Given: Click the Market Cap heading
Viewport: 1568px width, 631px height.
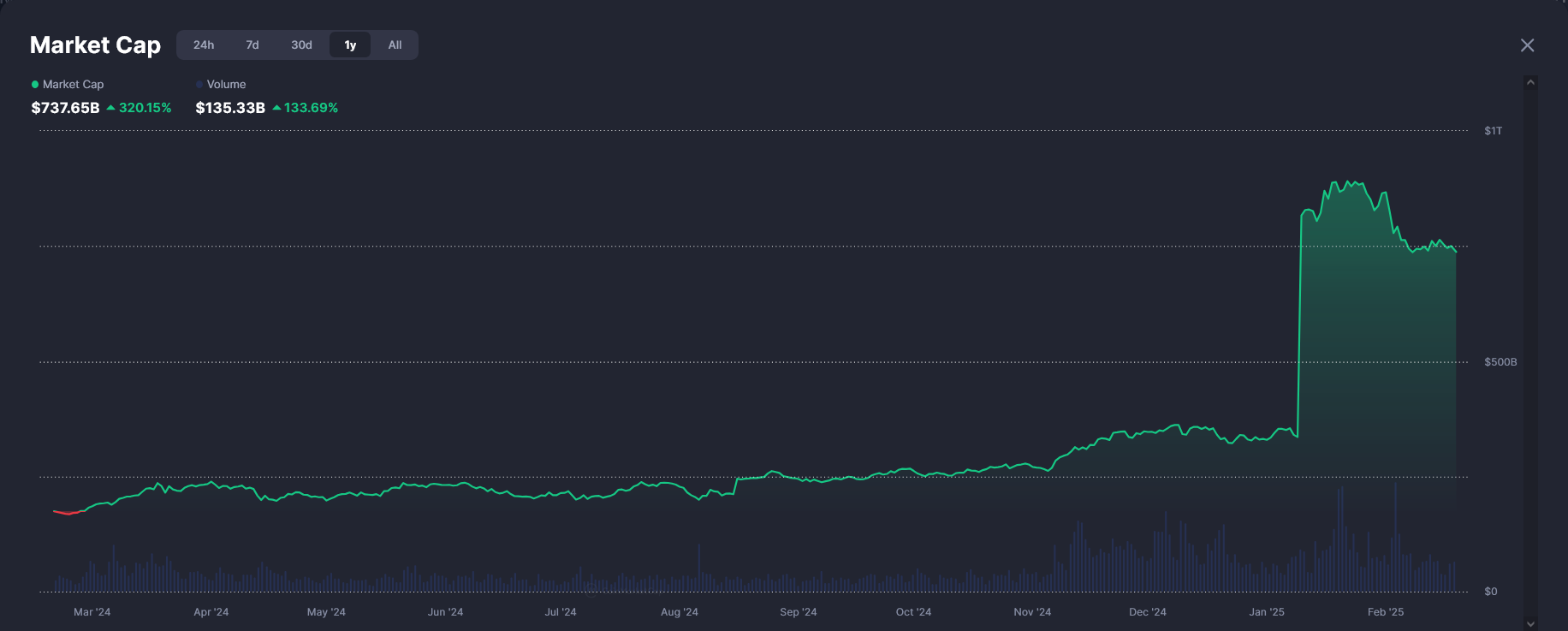Looking at the screenshot, I should (x=95, y=45).
